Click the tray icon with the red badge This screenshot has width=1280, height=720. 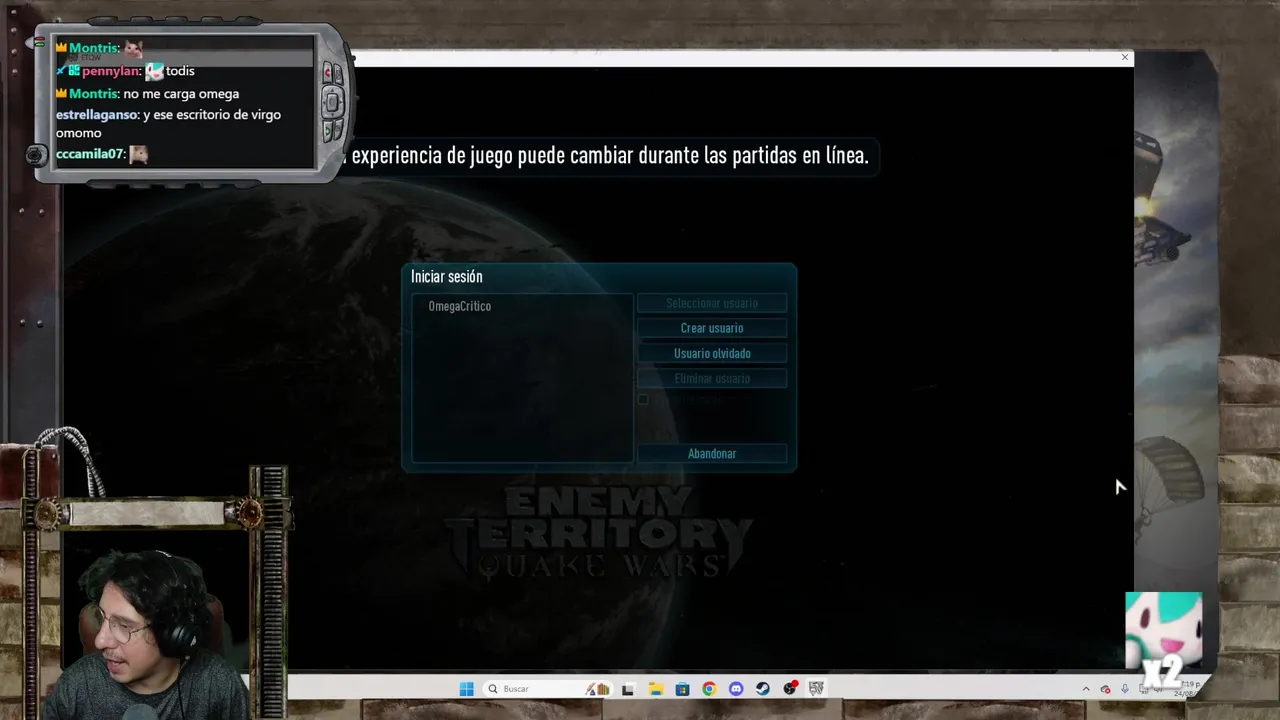(x=1105, y=689)
